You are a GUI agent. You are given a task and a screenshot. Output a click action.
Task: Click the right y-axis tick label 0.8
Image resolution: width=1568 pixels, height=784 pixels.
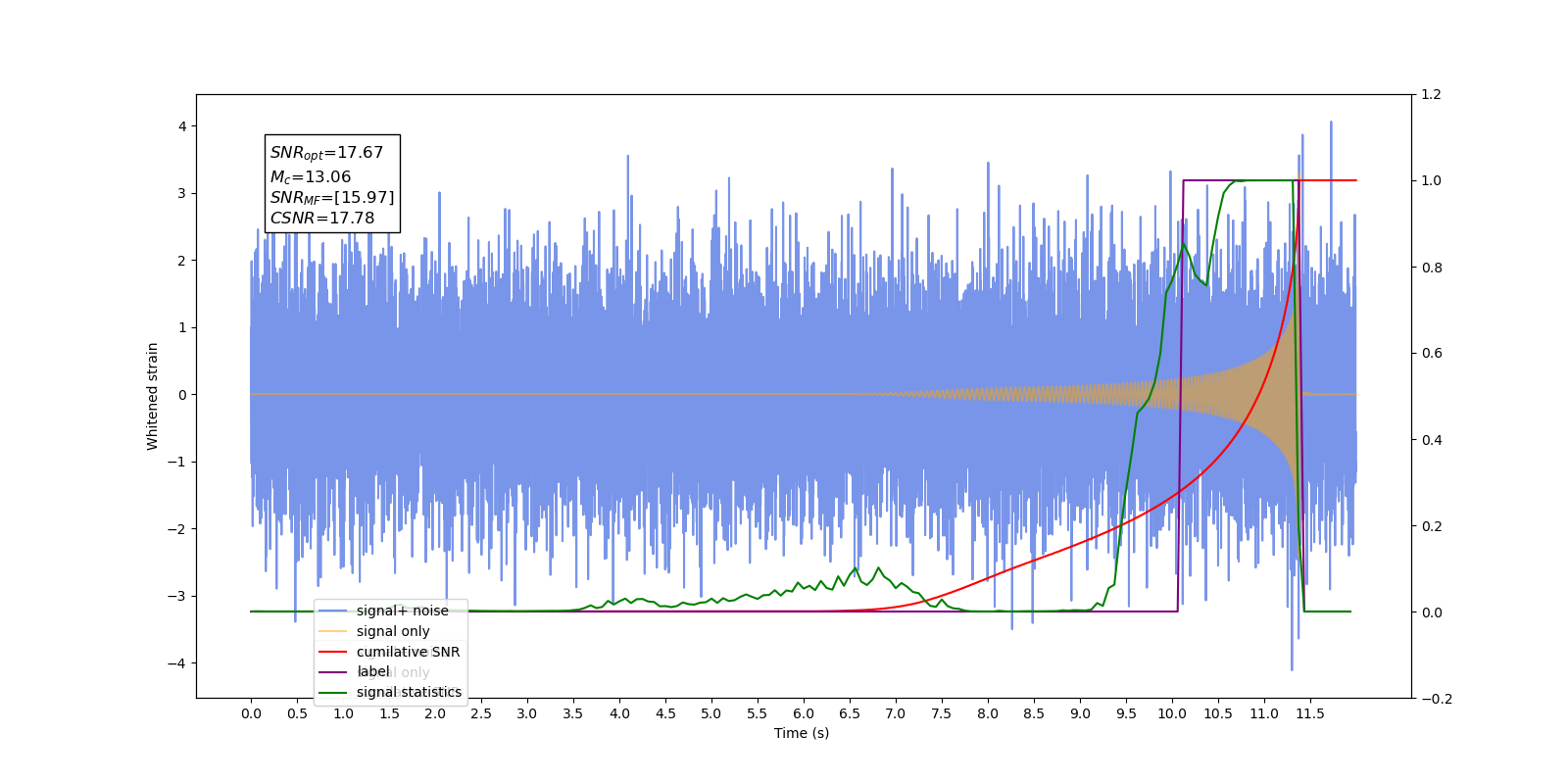coord(1432,268)
